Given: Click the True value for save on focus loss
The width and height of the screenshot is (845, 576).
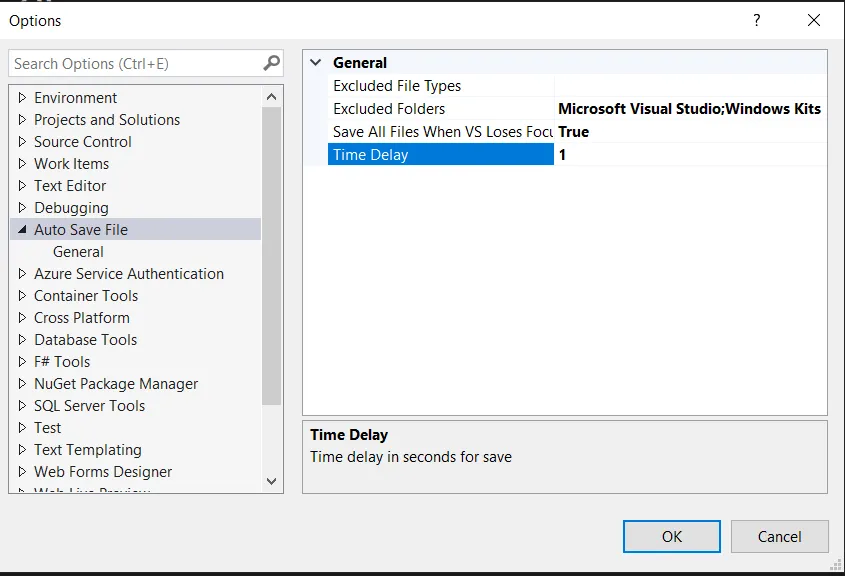Looking at the screenshot, I should click(690, 131).
